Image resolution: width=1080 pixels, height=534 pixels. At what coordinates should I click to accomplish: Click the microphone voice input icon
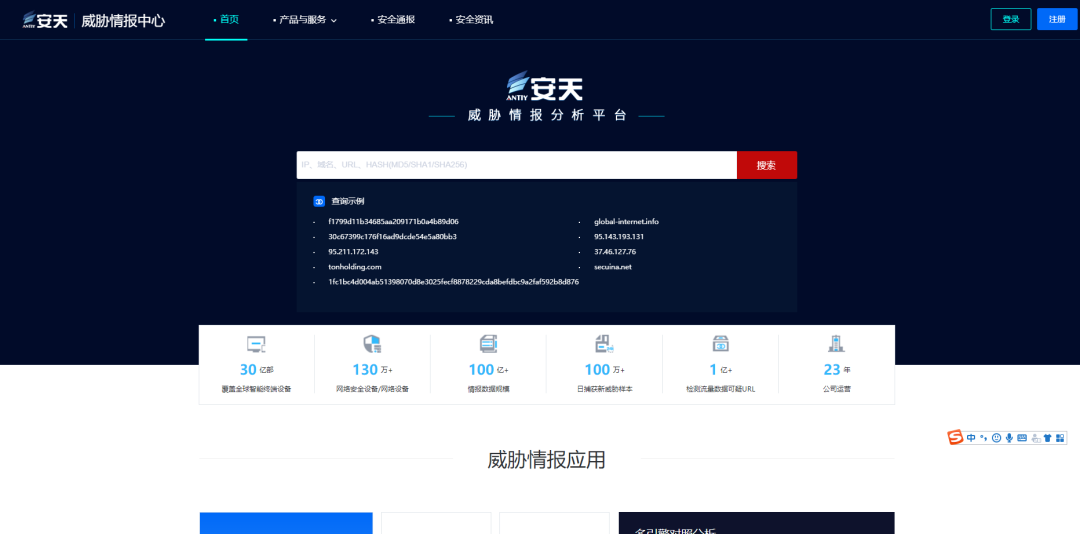[x=1009, y=438]
